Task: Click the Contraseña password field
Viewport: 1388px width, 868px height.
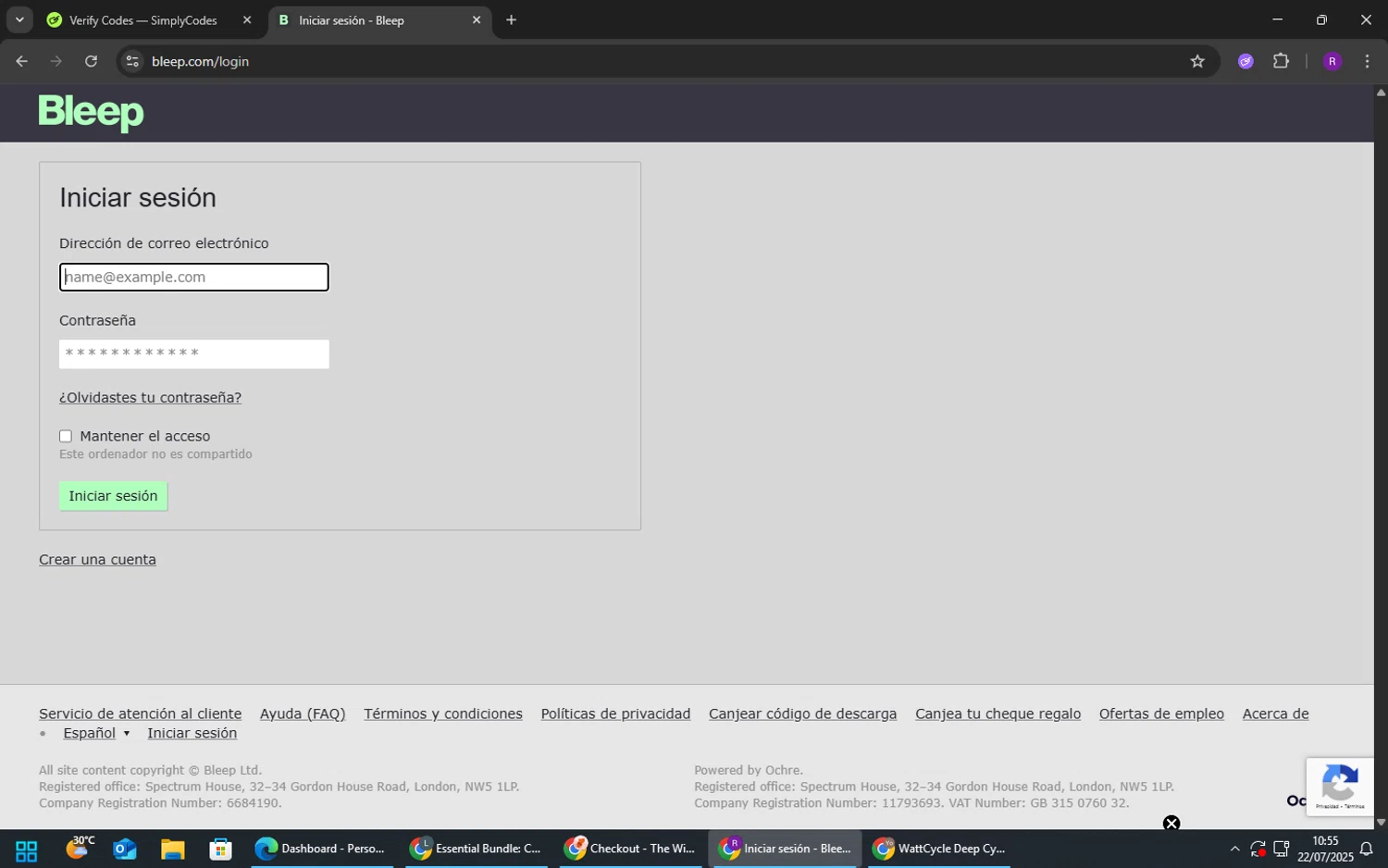Action: pyautogui.click(x=194, y=353)
